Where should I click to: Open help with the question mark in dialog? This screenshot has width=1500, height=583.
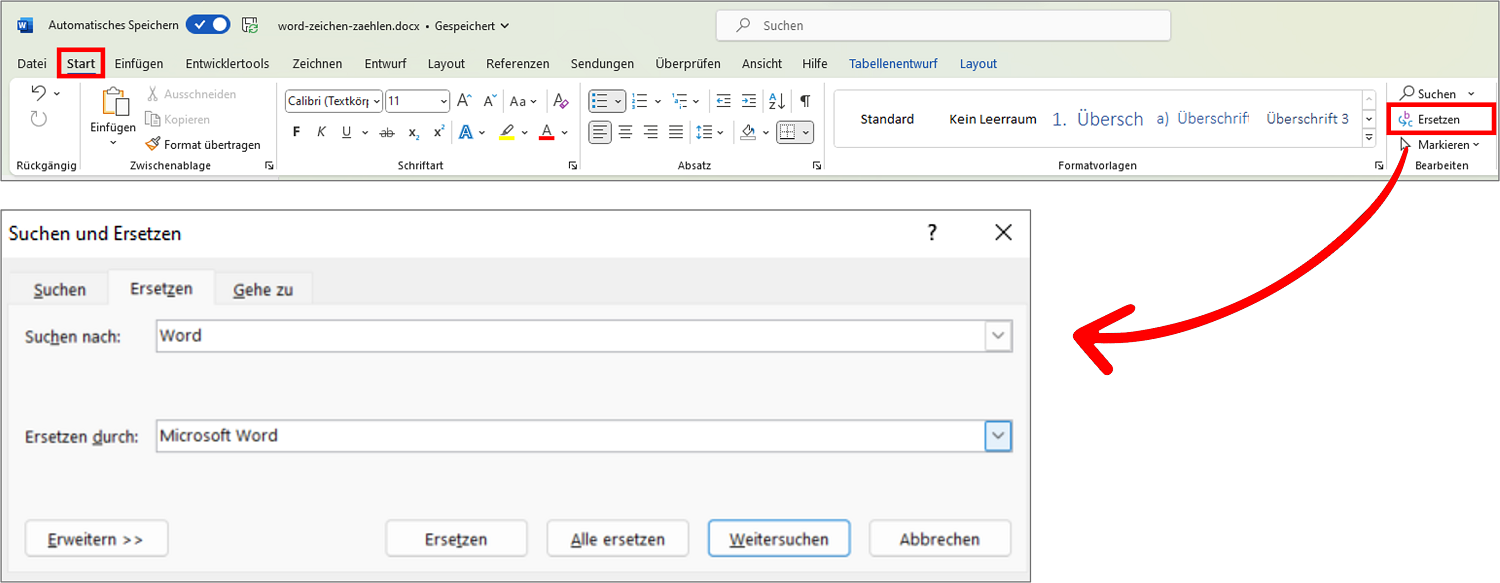tap(932, 233)
